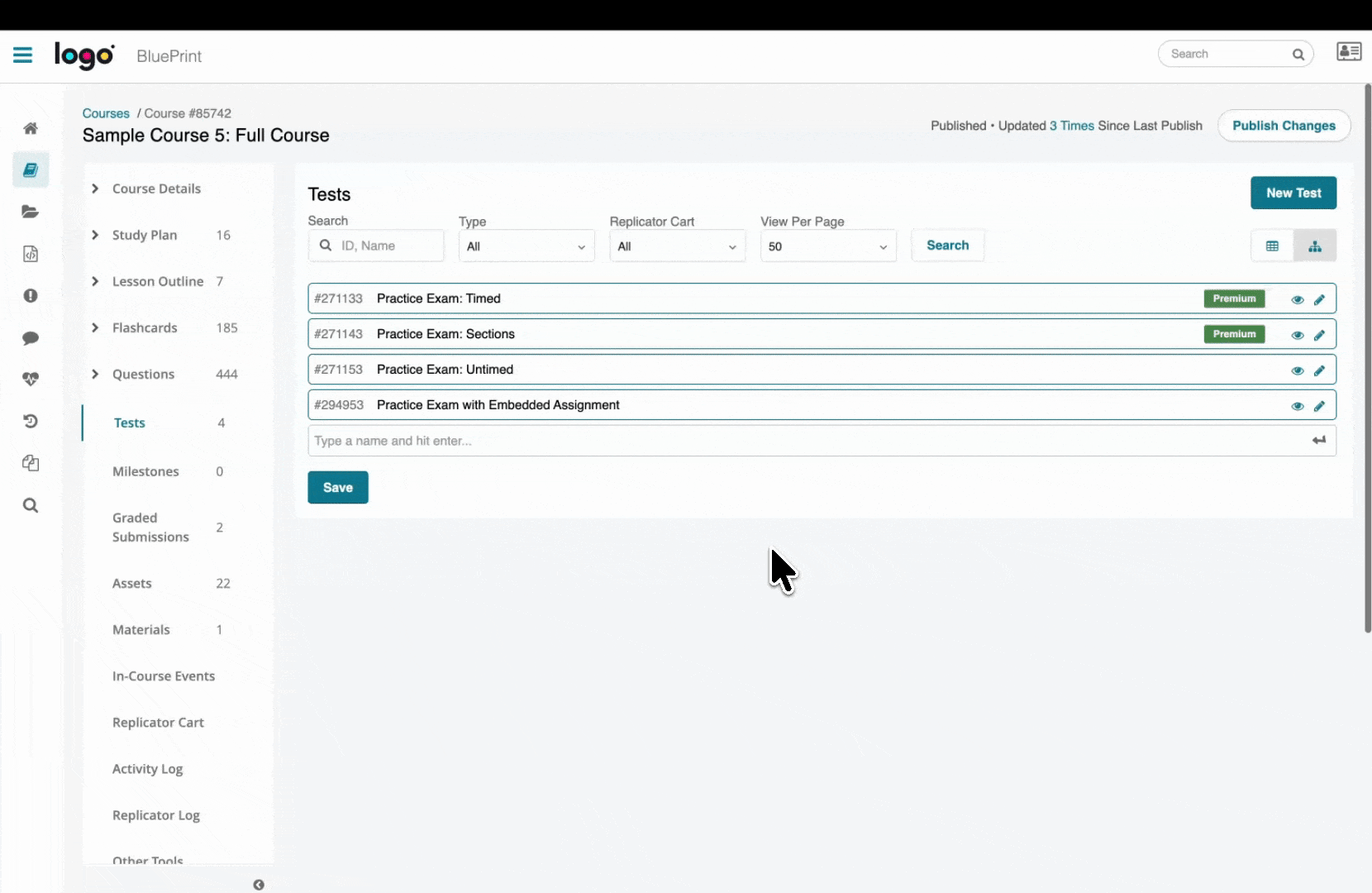Open Activity Log in course menu
1372x893 pixels.
148,769
